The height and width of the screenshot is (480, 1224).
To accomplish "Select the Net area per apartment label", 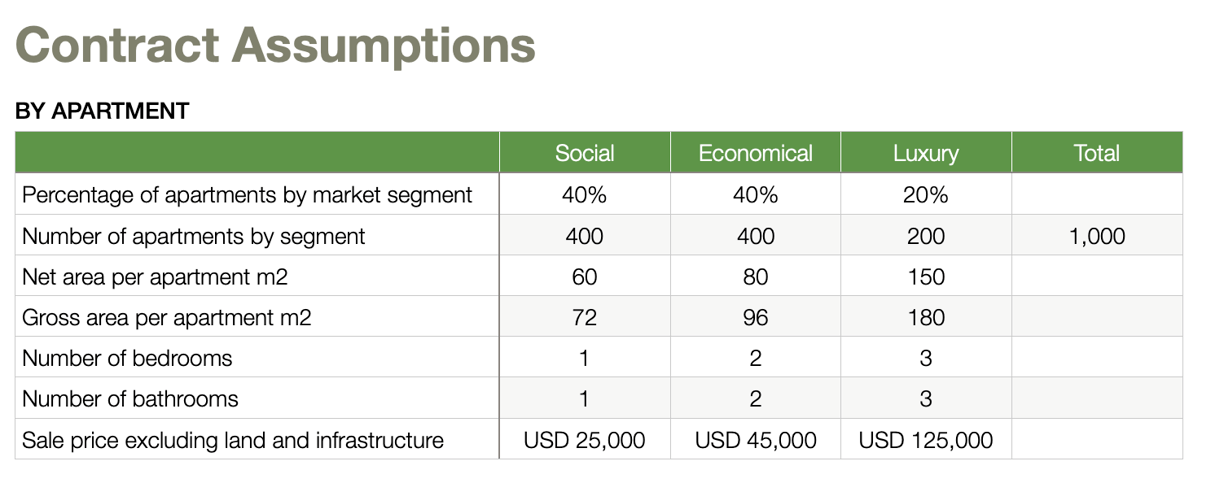I will (155, 277).
